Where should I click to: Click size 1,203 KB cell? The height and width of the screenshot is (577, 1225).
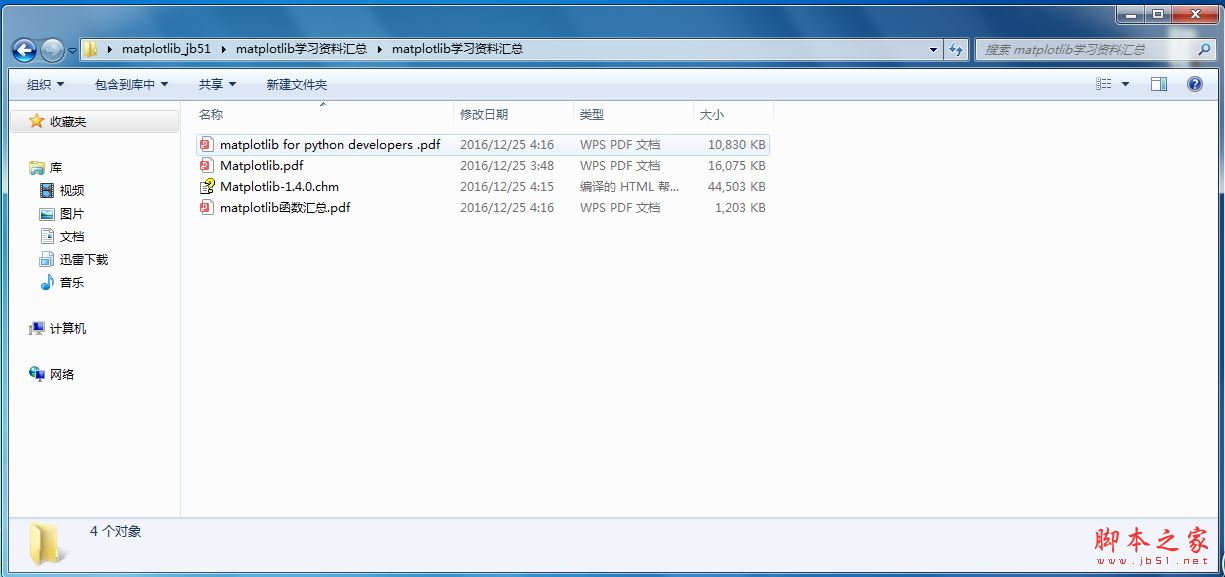point(740,208)
